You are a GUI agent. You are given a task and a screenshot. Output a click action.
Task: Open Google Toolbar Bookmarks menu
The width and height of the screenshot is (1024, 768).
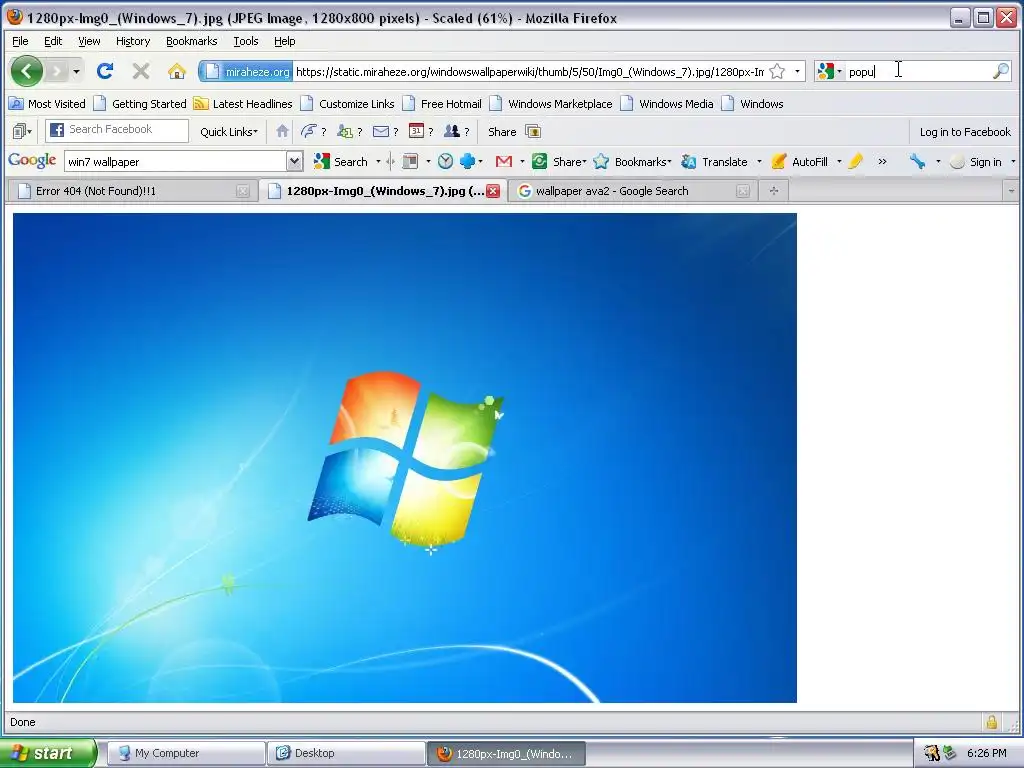pos(632,161)
